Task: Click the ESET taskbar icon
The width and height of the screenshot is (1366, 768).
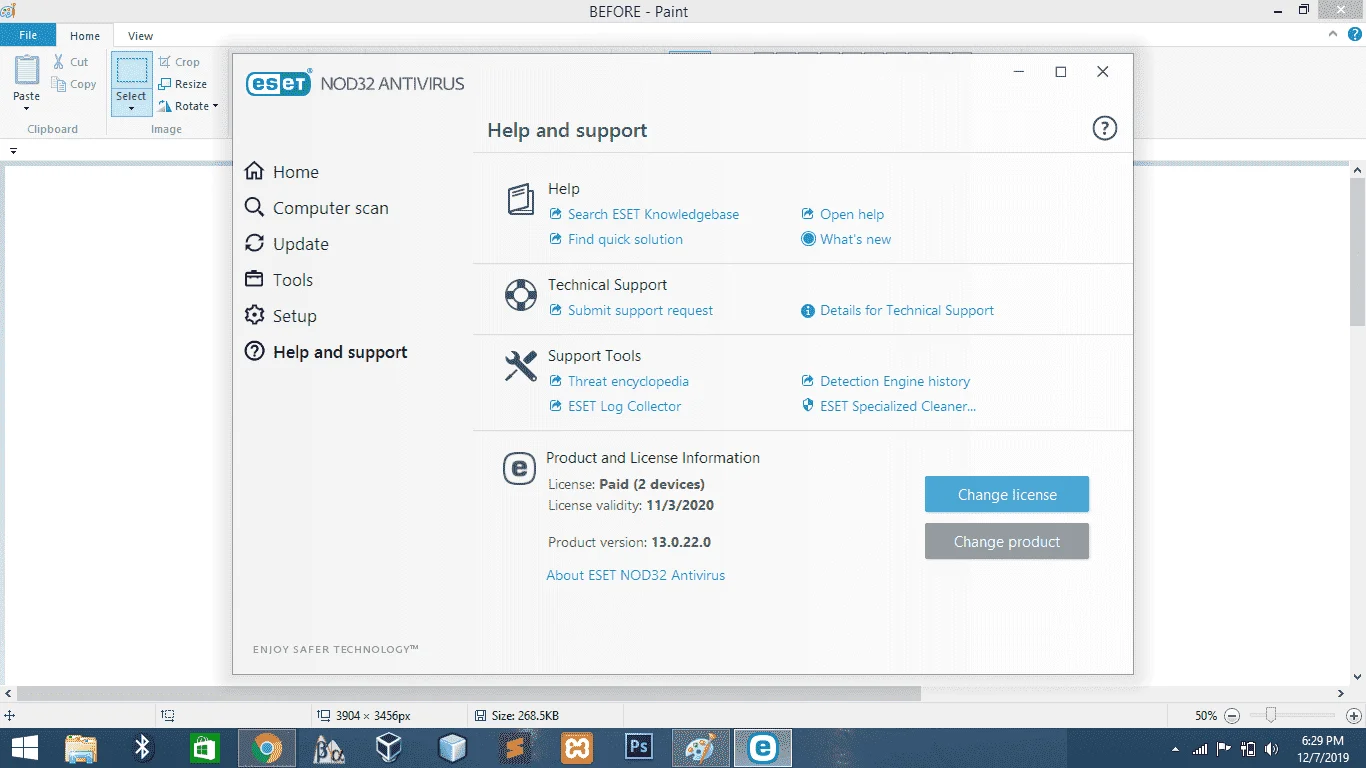Action: click(763, 748)
